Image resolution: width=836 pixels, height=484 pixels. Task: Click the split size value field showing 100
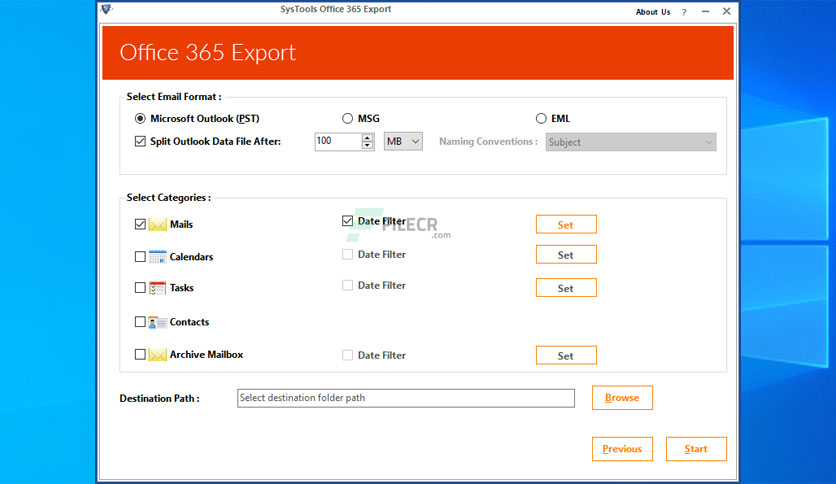338,141
